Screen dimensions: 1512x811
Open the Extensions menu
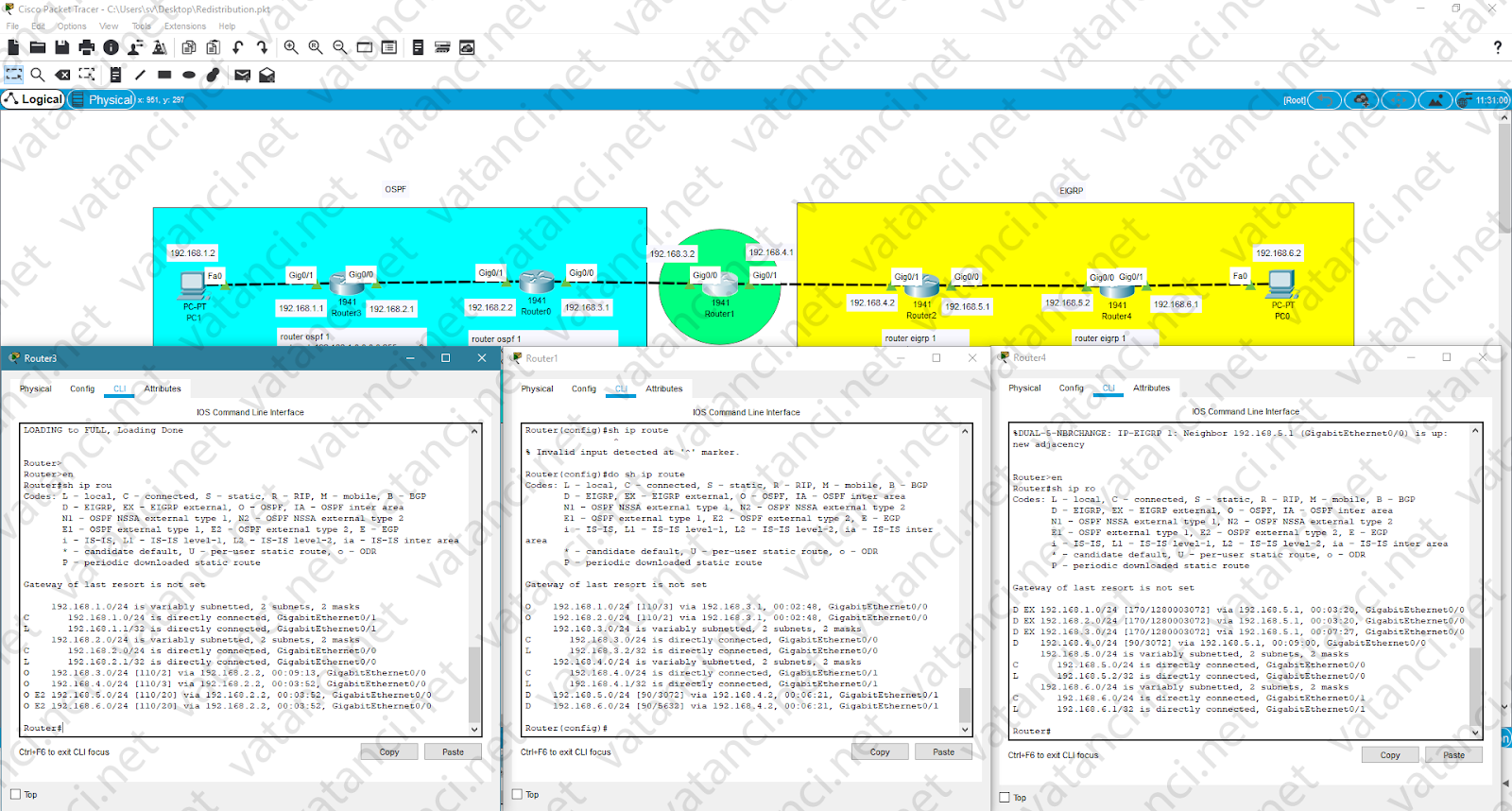pyautogui.click(x=185, y=26)
